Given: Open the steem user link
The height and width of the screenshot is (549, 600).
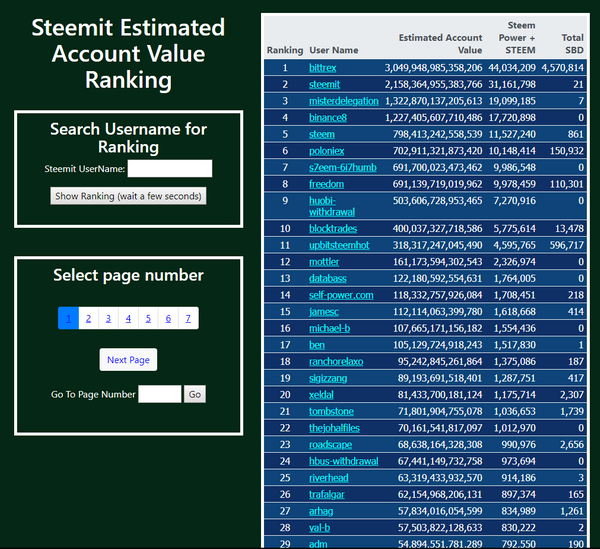Looking at the screenshot, I should [322, 134].
